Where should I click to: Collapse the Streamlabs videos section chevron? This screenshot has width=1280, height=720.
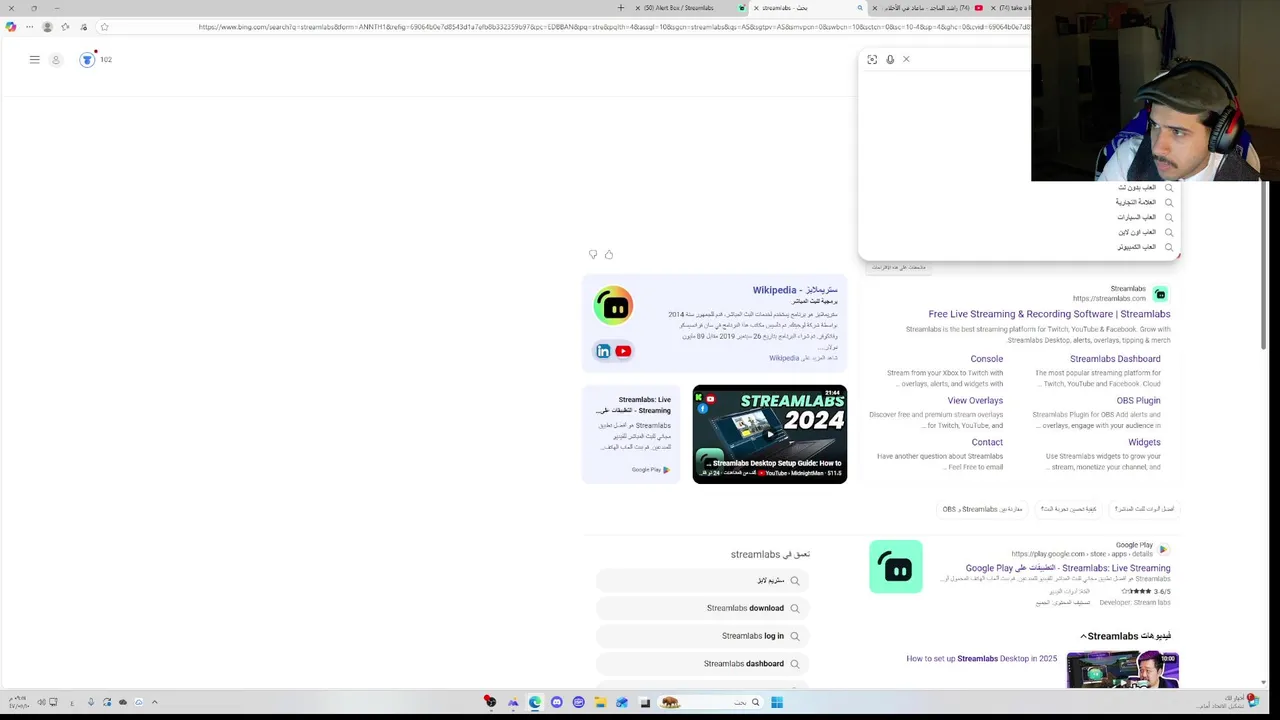coord(1083,636)
